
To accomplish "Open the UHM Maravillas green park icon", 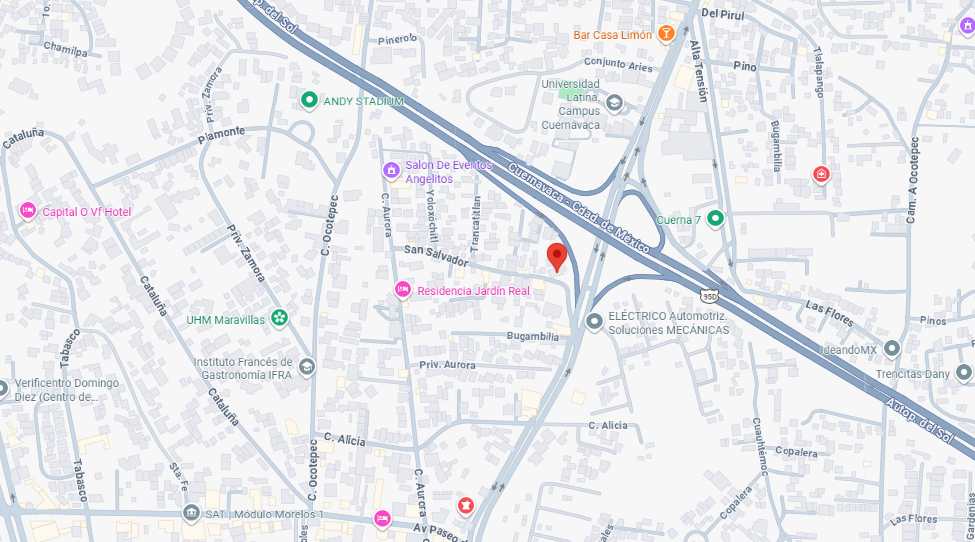I will [280, 318].
